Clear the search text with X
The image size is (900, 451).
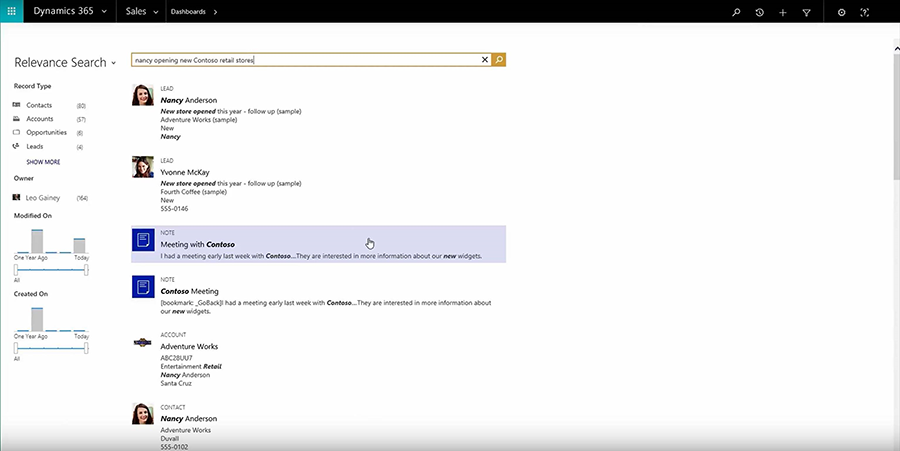484,60
